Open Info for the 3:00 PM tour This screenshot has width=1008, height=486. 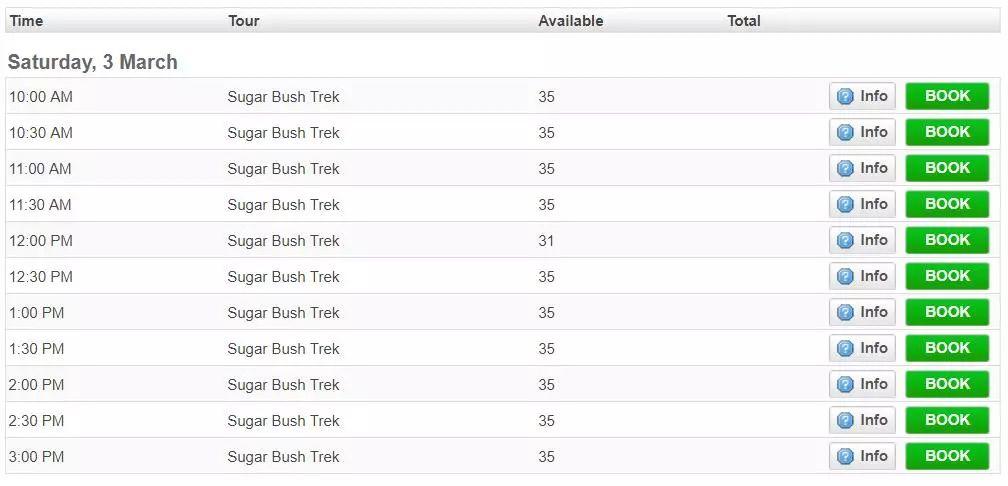tap(862, 457)
